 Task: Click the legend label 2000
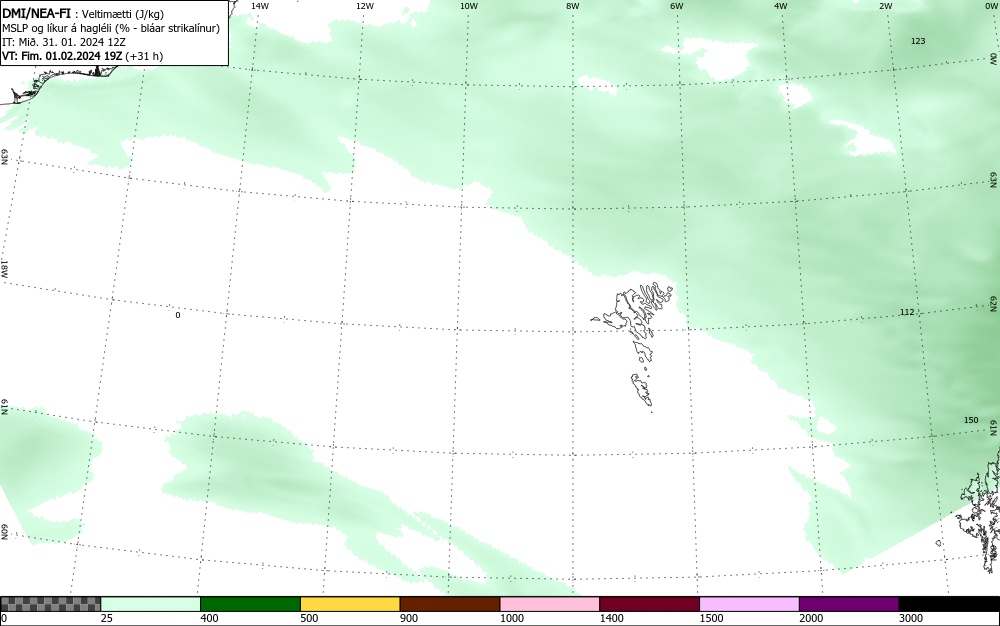coord(811,618)
